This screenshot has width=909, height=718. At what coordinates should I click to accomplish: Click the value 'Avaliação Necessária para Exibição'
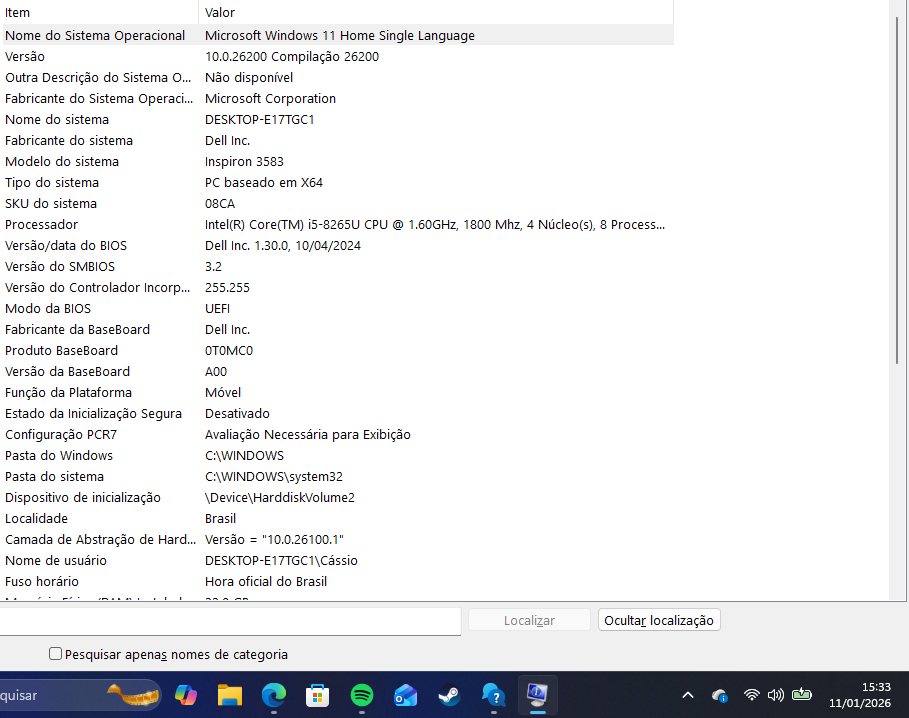[x=307, y=434]
